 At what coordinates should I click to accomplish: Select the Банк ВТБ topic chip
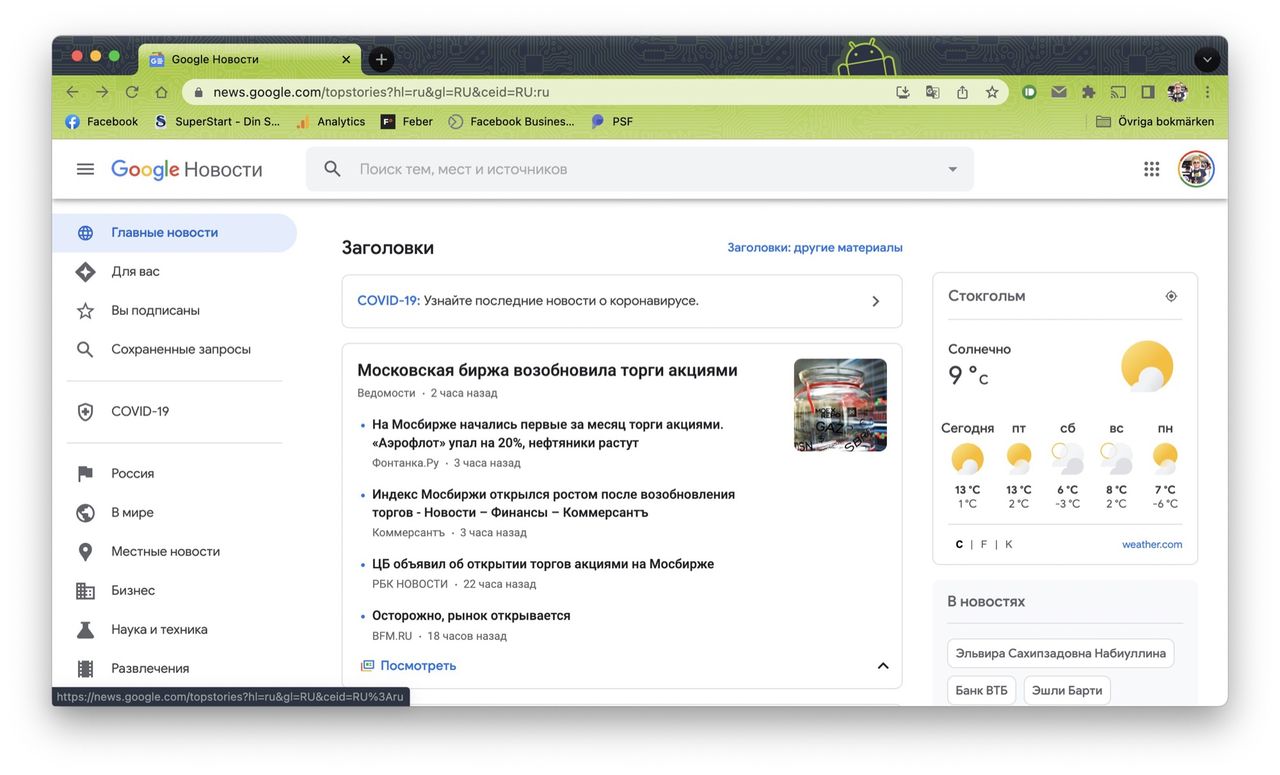tap(981, 689)
